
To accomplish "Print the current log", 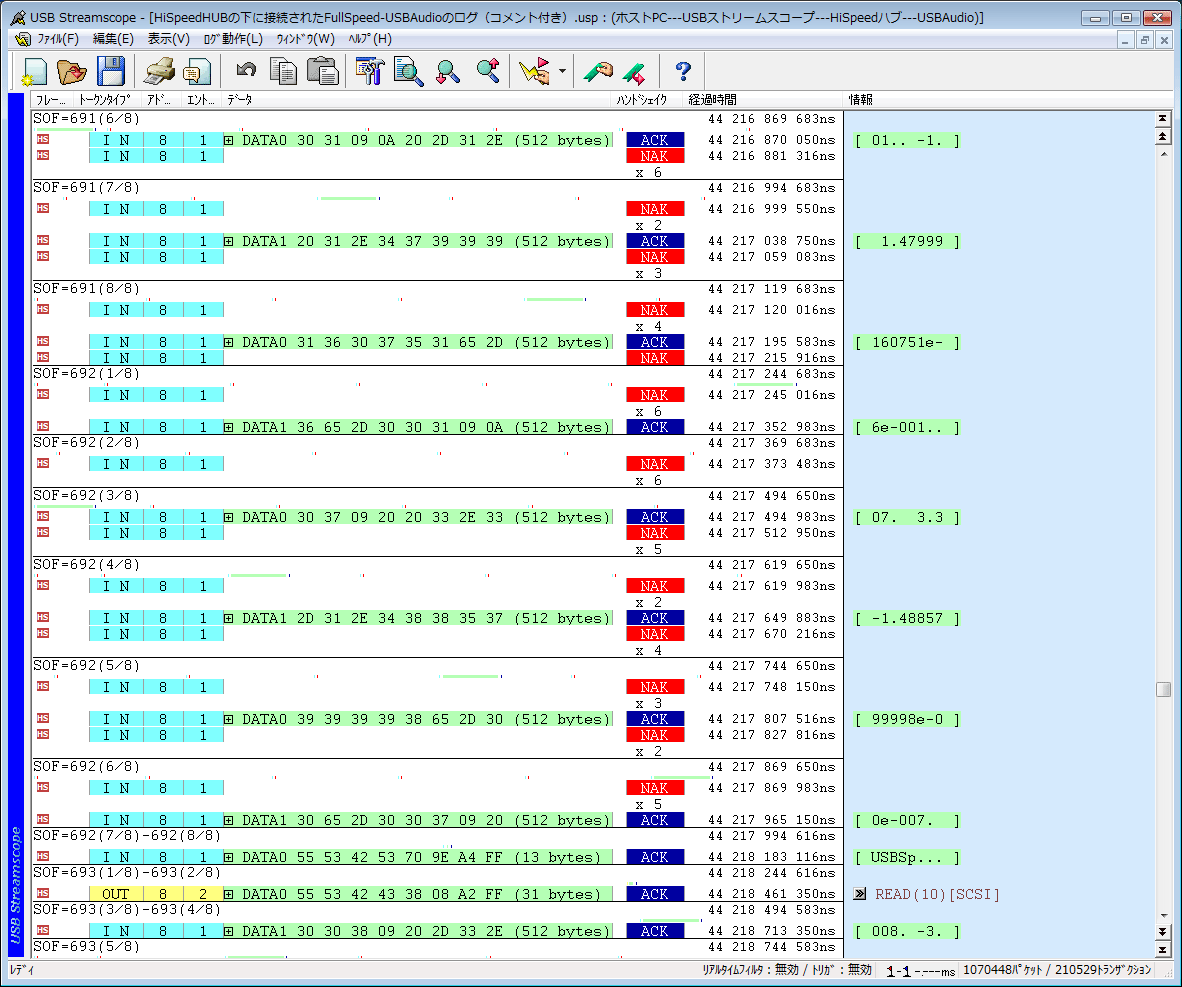I will point(159,72).
